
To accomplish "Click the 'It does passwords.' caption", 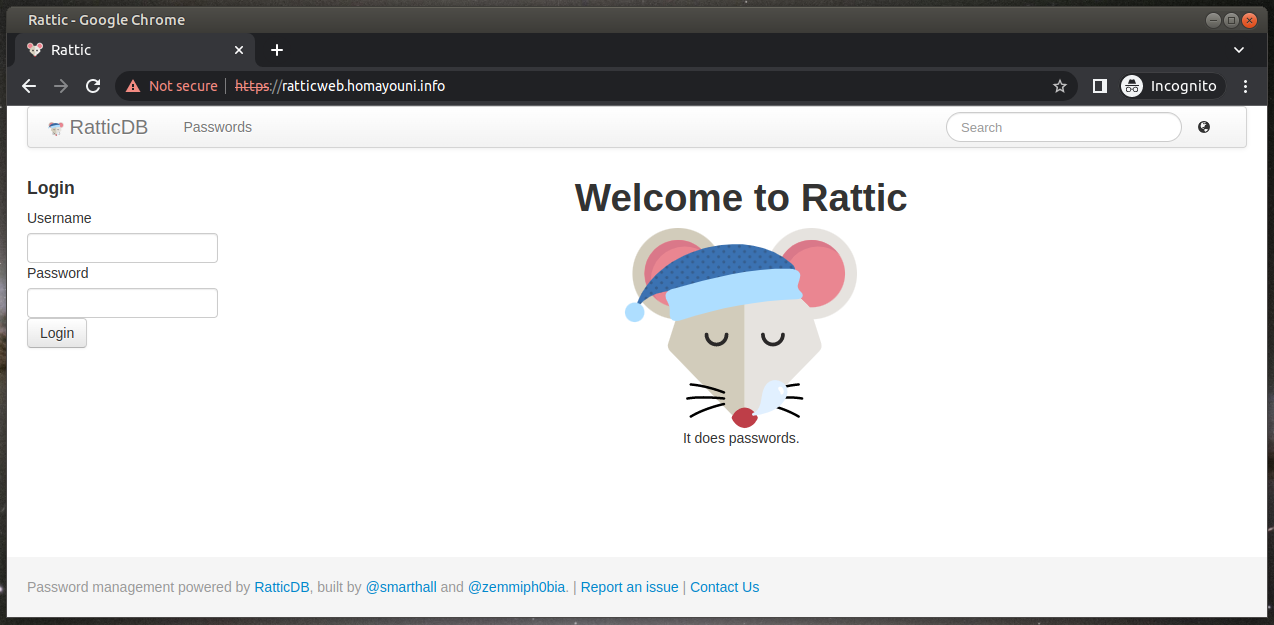I will (741, 438).
